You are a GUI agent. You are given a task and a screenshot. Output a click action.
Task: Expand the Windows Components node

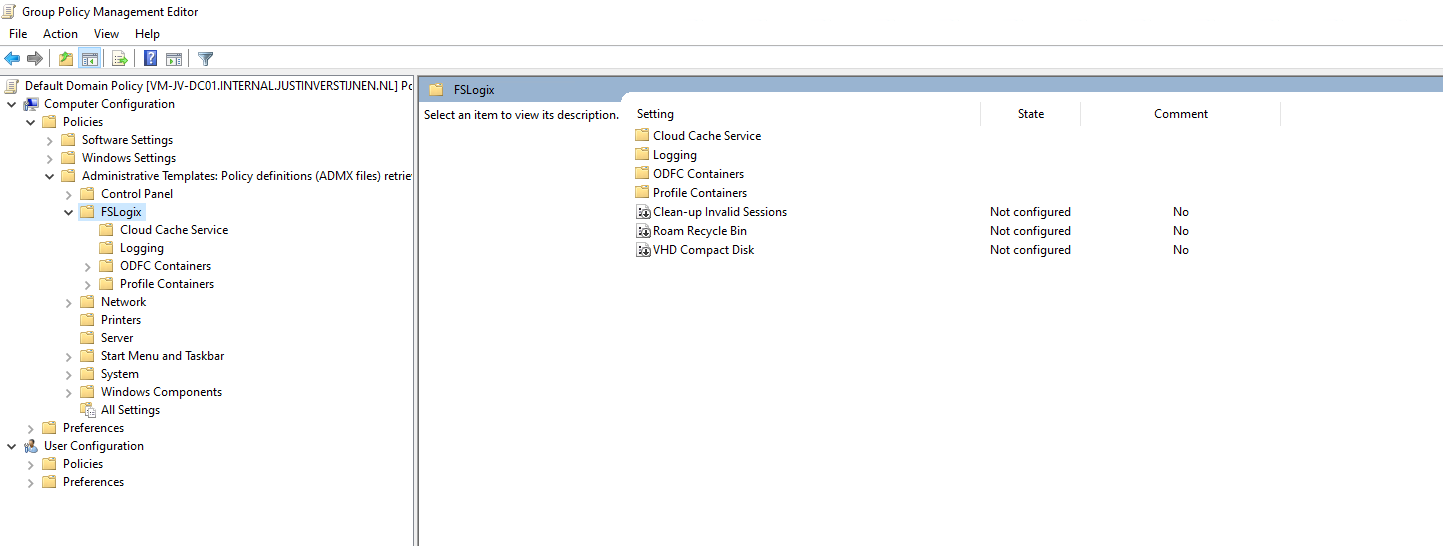coord(69,392)
